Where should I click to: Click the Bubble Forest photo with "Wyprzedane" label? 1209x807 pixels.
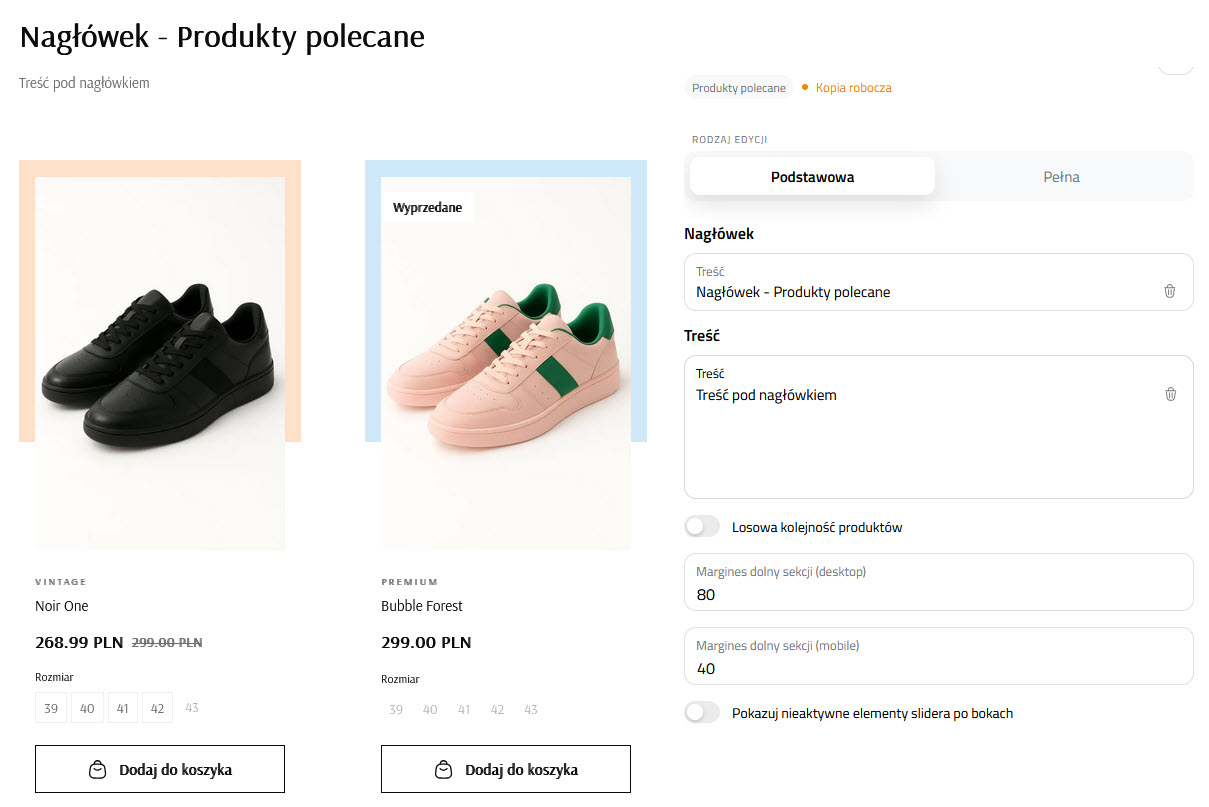point(505,360)
